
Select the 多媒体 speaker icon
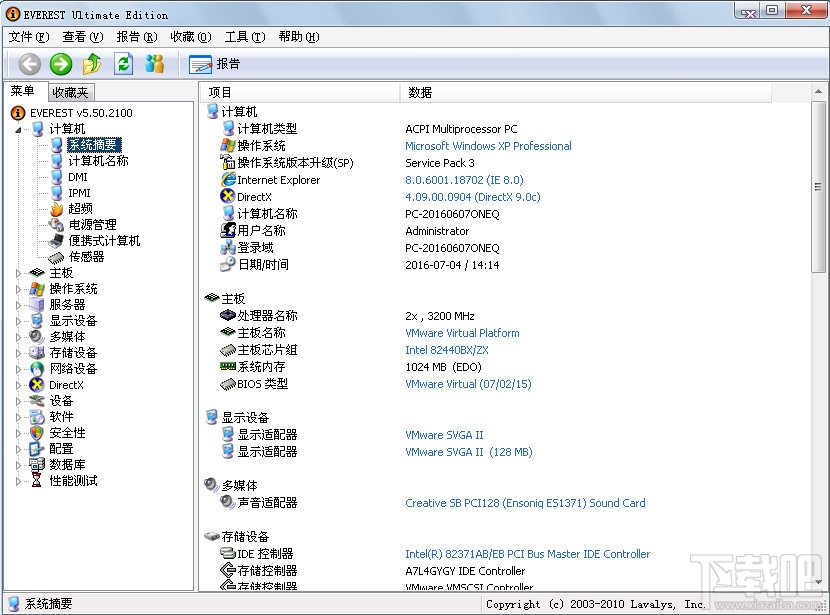coord(38,336)
